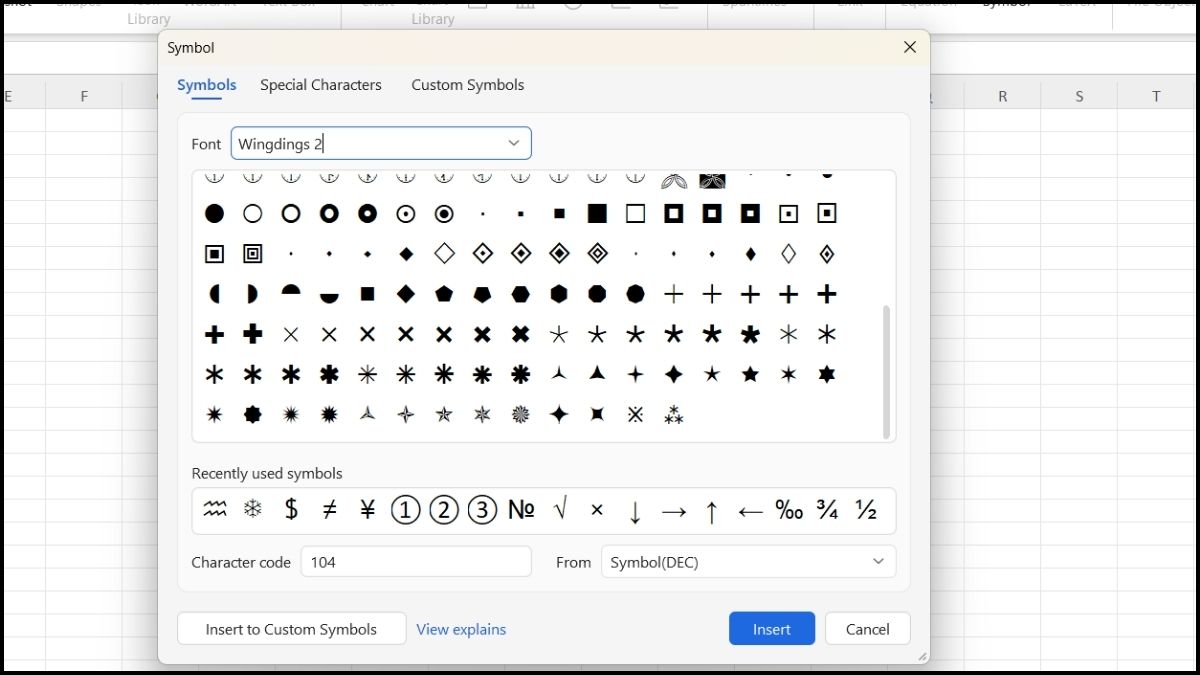Click the Aquarius wave recent symbol
The width and height of the screenshot is (1200, 675).
tap(215, 510)
